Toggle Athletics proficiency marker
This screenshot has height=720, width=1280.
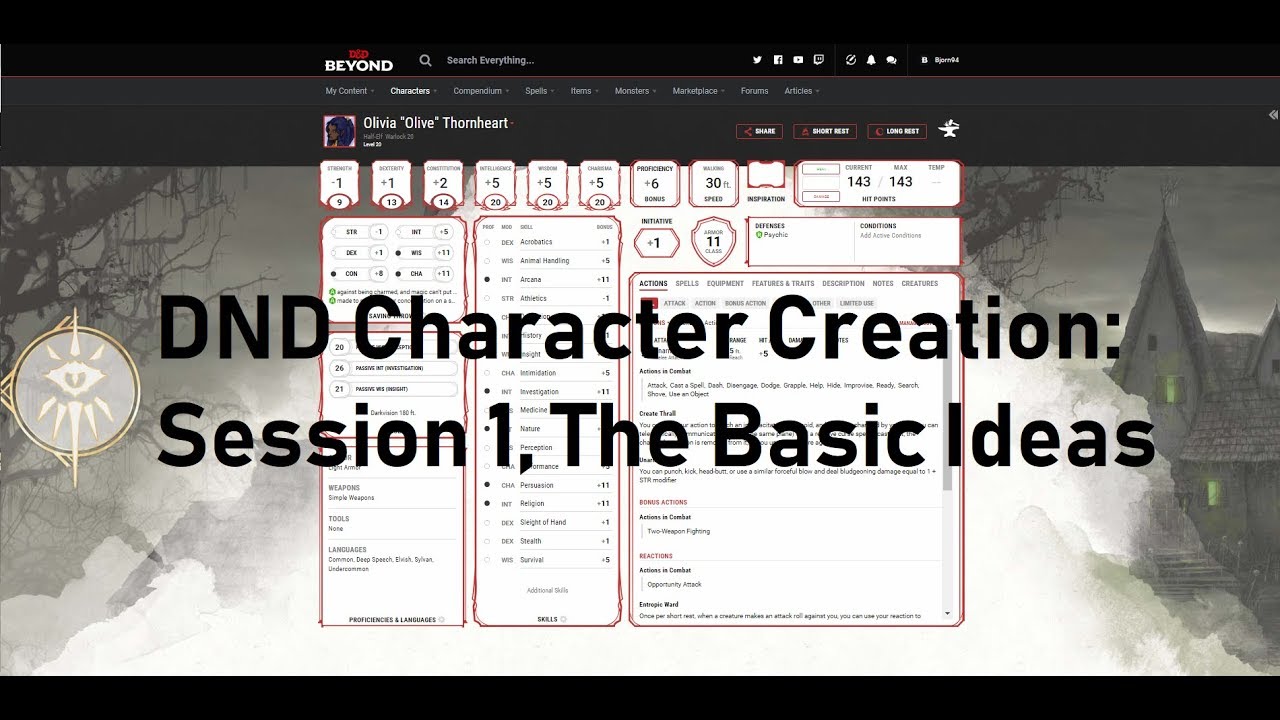(x=487, y=298)
